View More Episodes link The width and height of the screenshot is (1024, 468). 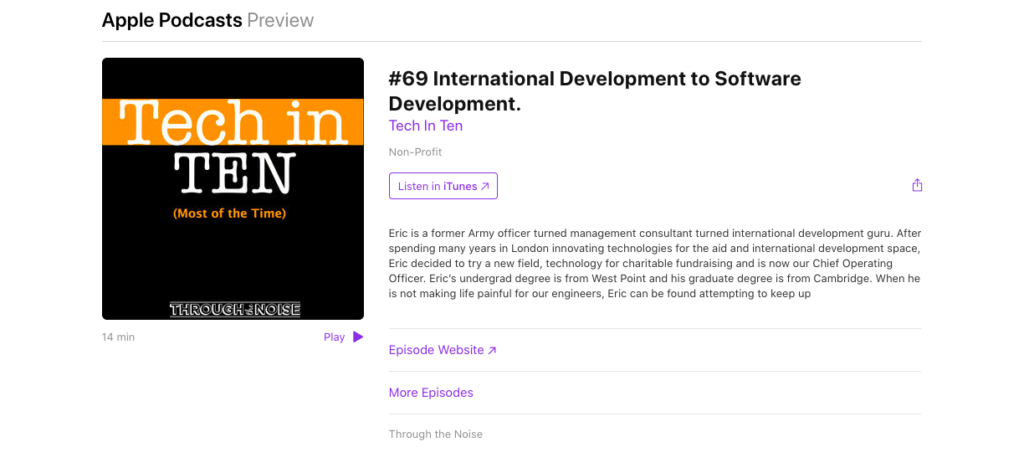click(x=431, y=393)
